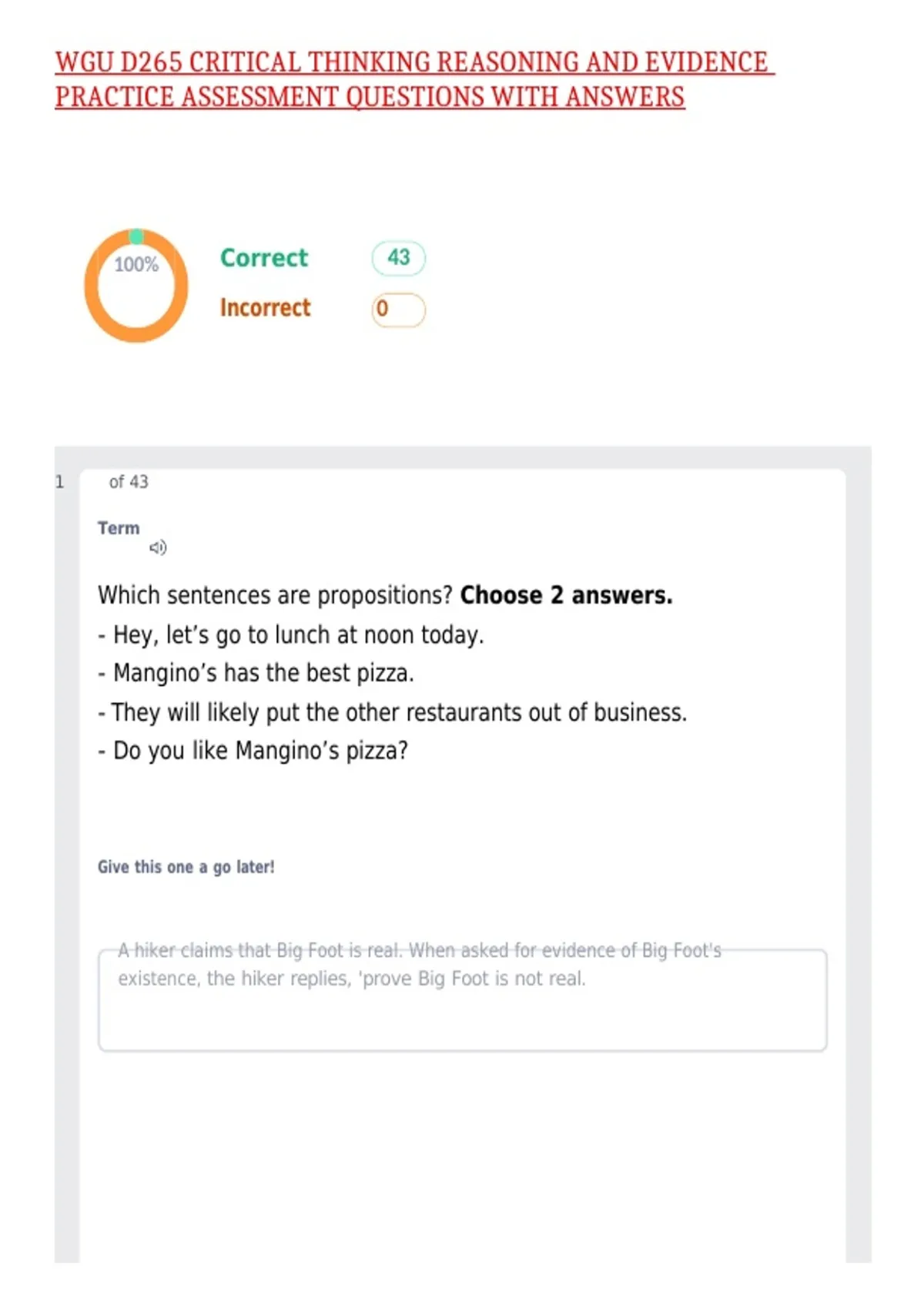Click the Correct count badge 43

pos(398,258)
